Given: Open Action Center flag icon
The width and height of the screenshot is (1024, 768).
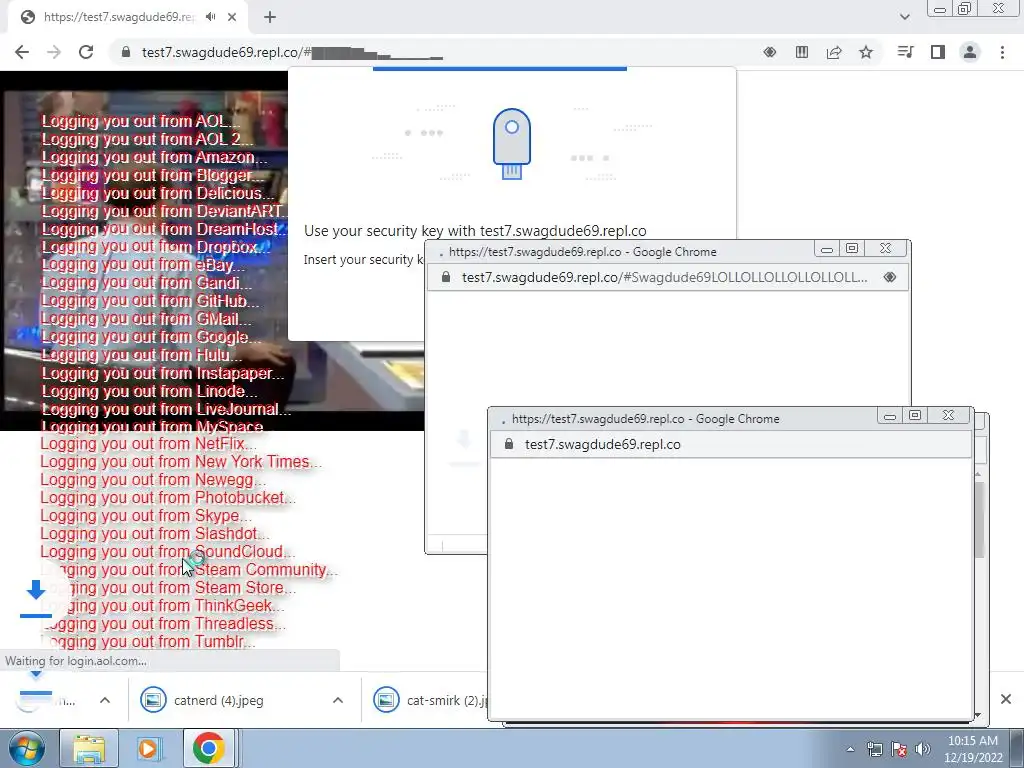Looking at the screenshot, I should [x=899, y=749].
